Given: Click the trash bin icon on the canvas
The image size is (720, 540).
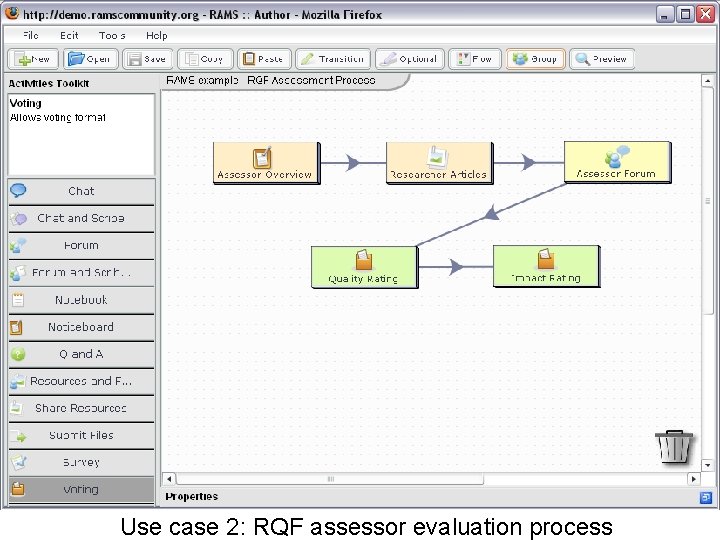Looking at the screenshot, I should [x=674, y=446].
